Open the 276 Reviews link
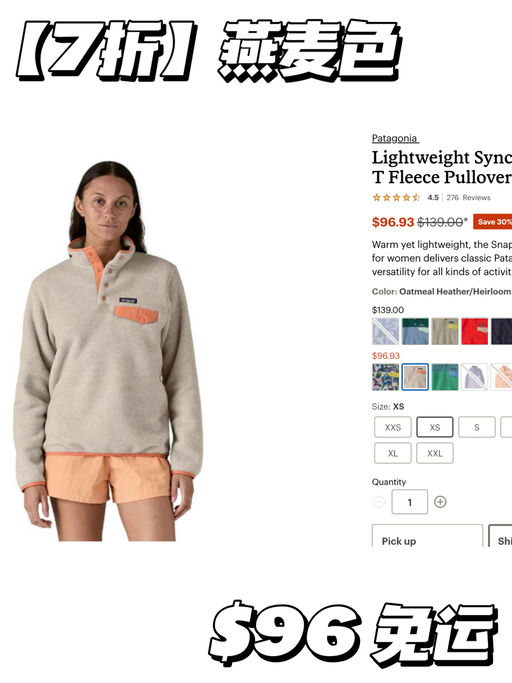This screenshot has width=512, height=683. point(468,197)
